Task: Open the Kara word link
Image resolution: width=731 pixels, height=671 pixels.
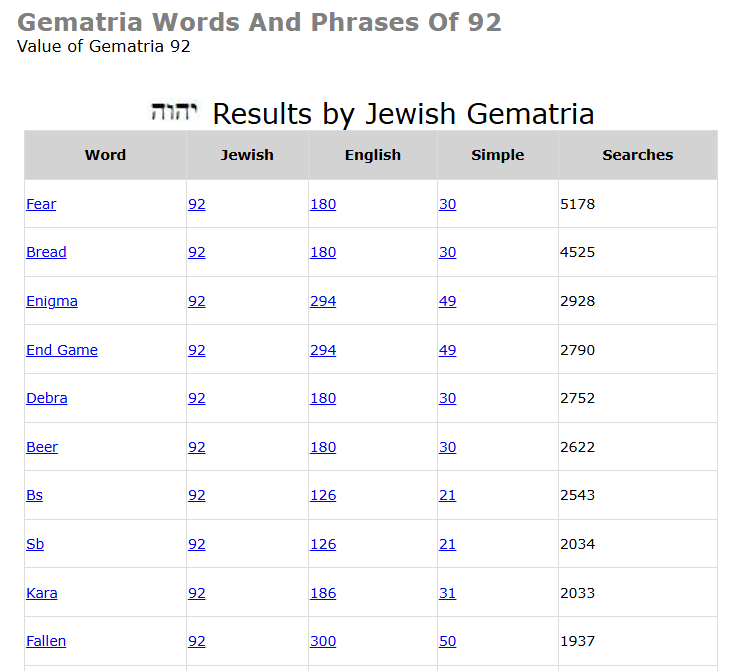Action: 42,593
